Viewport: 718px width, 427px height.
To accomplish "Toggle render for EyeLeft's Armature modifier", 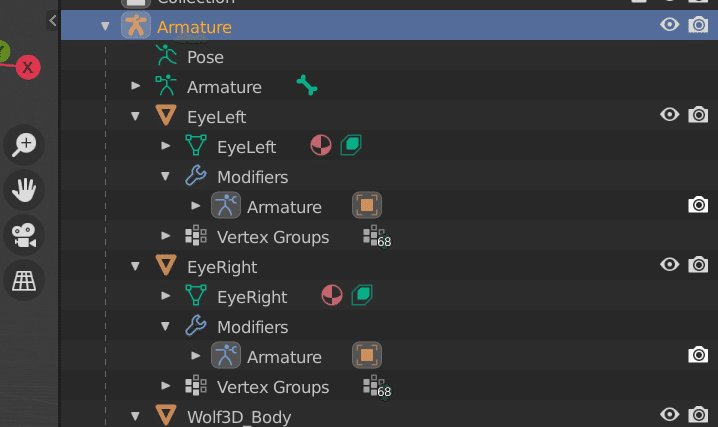I will (699, 206).
